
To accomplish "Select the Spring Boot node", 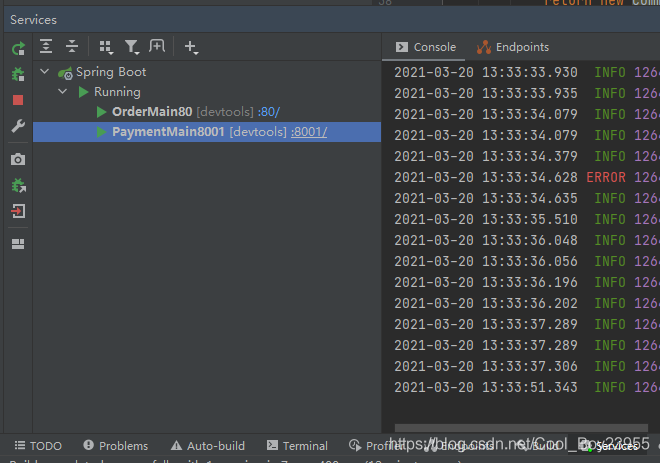I will coord(111,72).
